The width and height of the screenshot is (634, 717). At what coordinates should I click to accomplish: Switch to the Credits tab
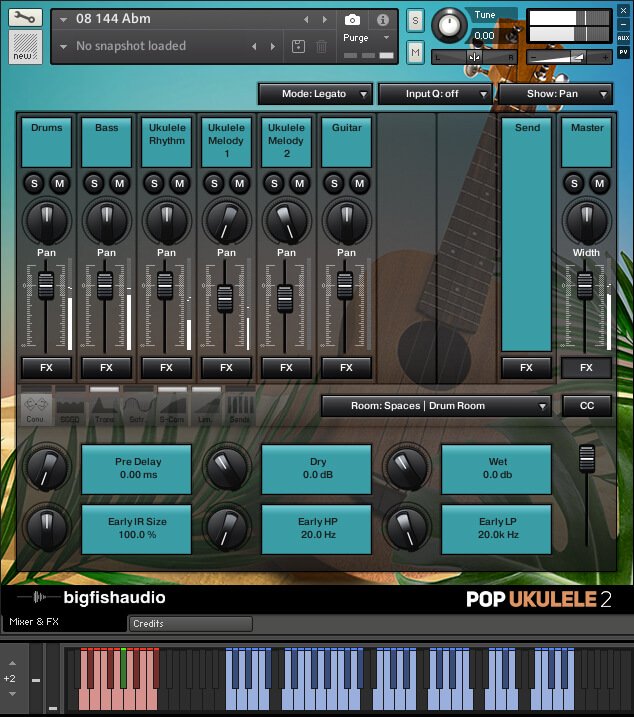pos(190,624)
